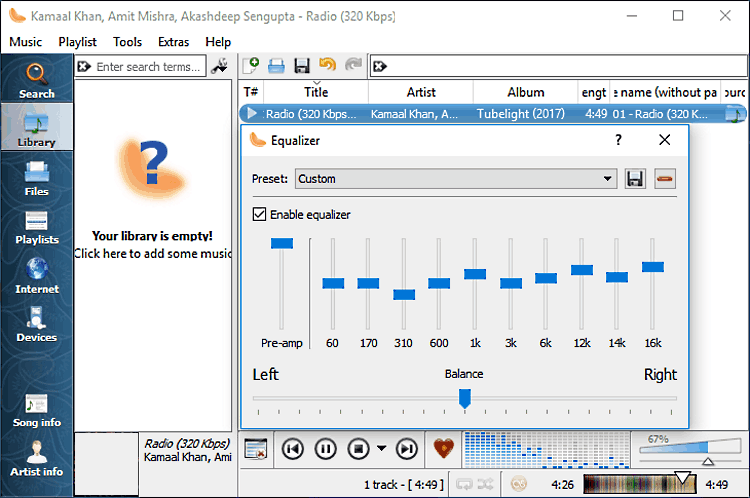Sort playlist by Album column header

pyautogui.click(x=526, y=92)
